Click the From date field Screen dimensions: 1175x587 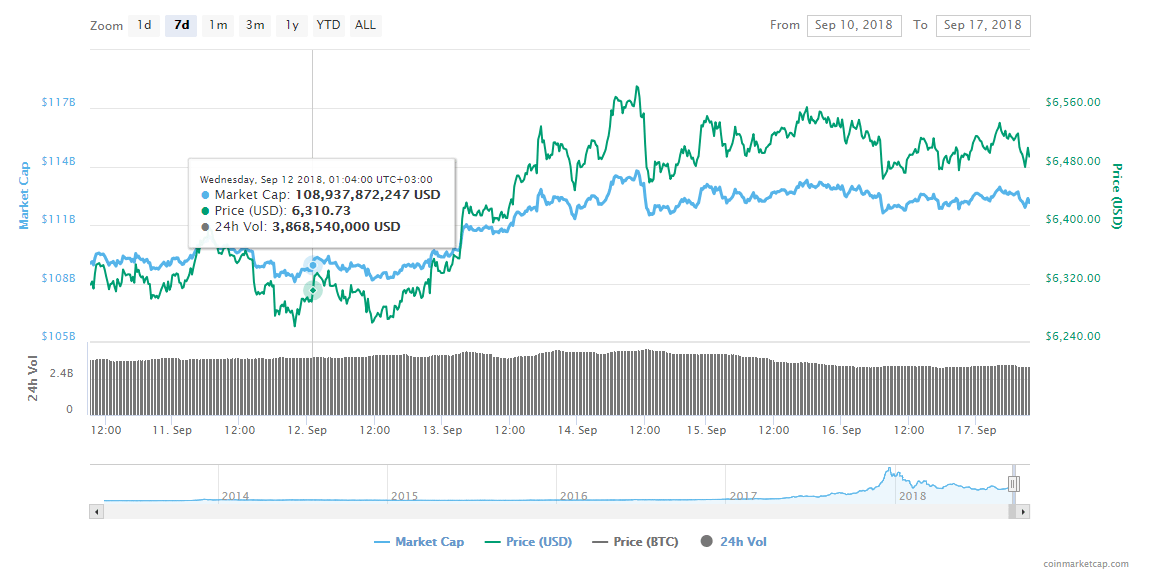coord(853,25)
